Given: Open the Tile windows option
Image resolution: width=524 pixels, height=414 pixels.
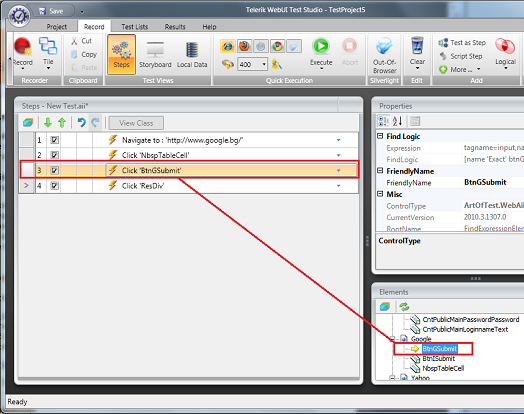Looking at the screenshot, I should coord(48,52).
